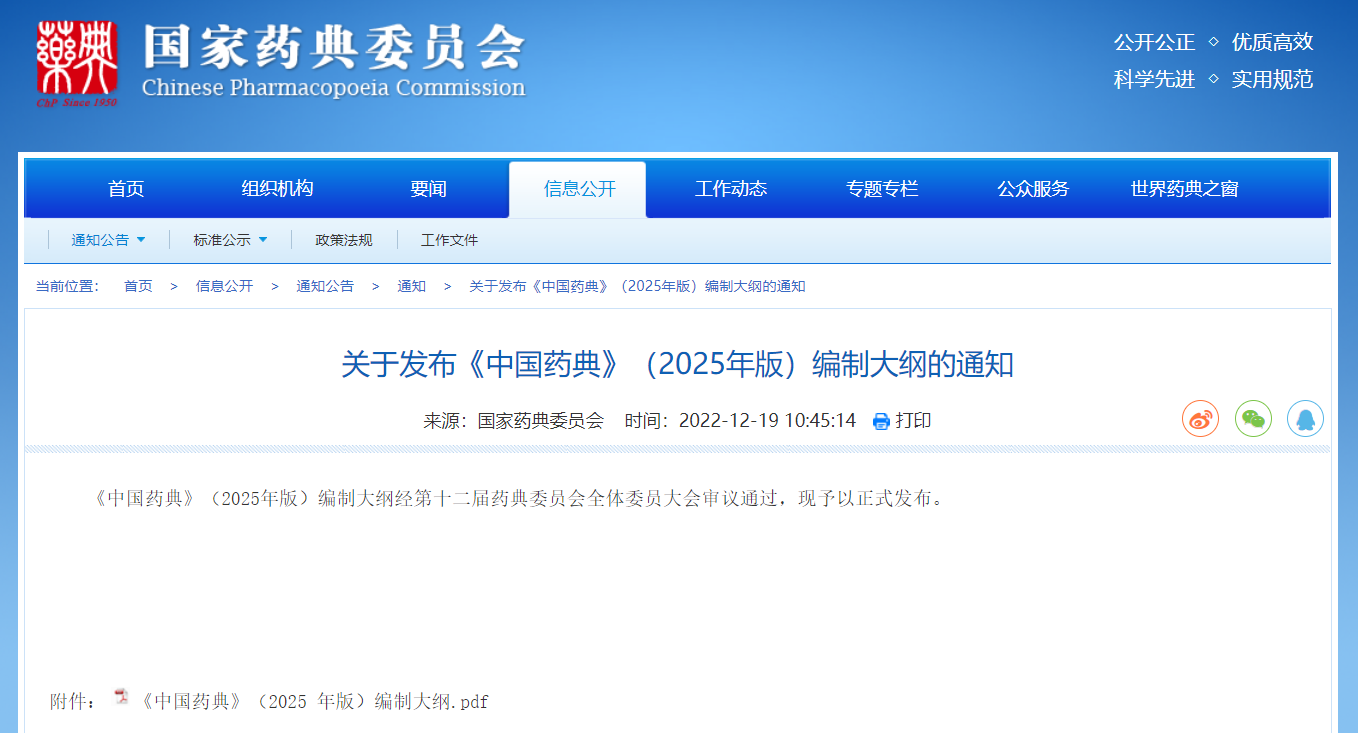Open the 政策法规 submenu item

[x=344, y=240]
